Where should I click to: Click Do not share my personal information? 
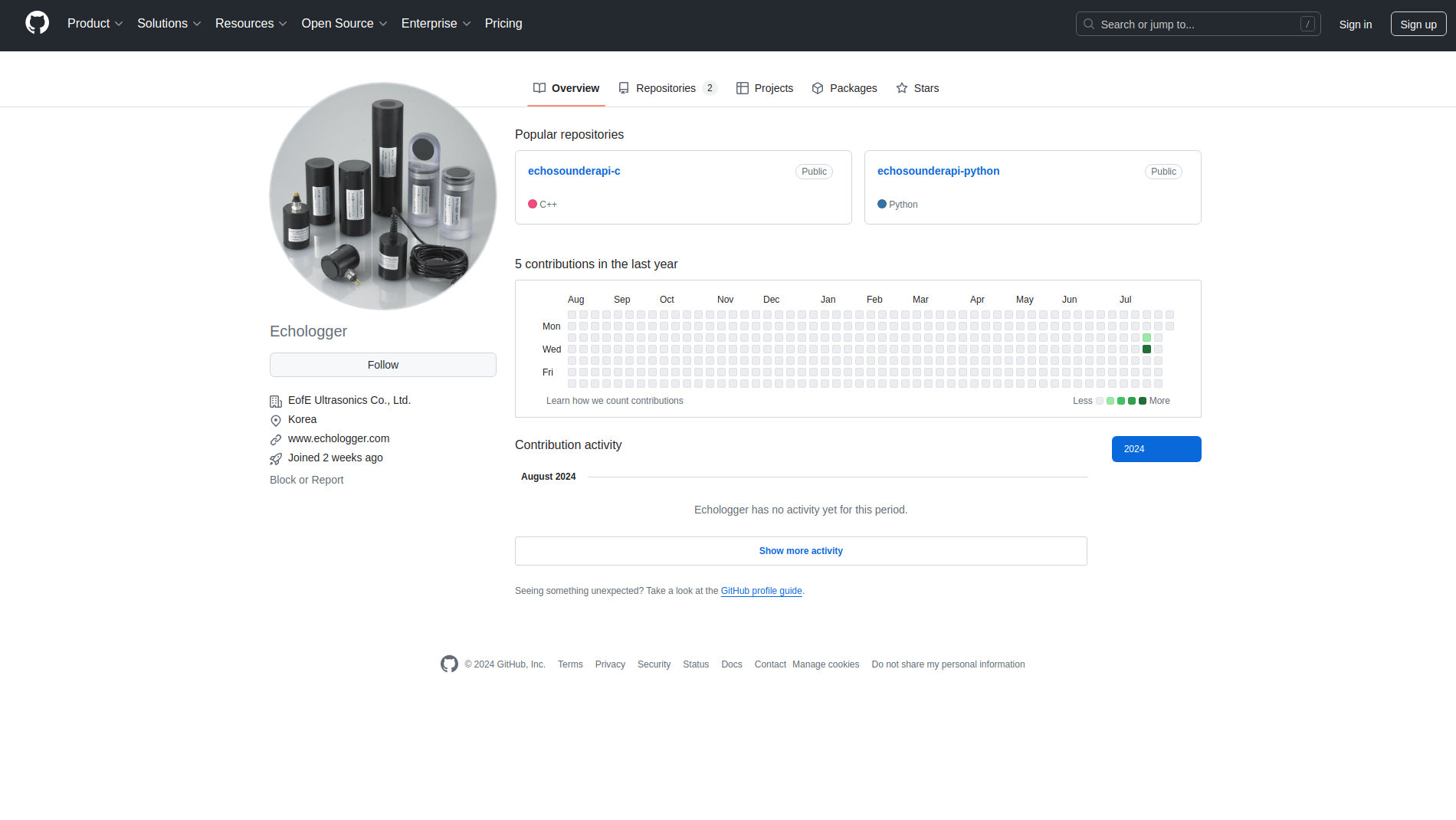(x=948, y=664)
